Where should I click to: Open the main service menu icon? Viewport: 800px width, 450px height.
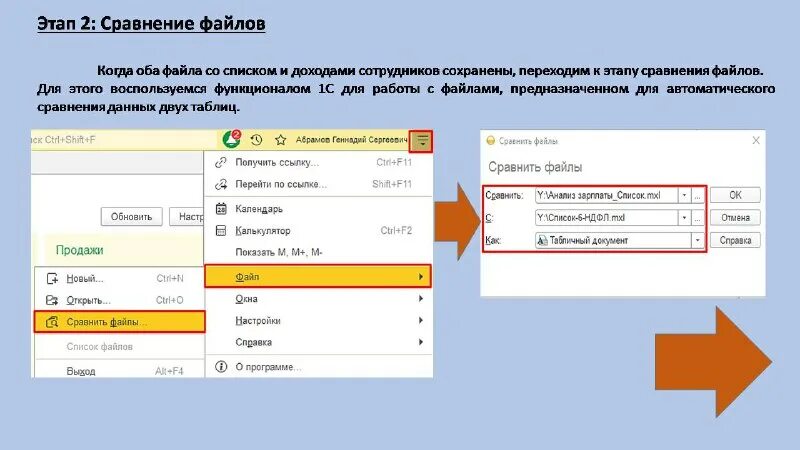(x=422, y=141)
